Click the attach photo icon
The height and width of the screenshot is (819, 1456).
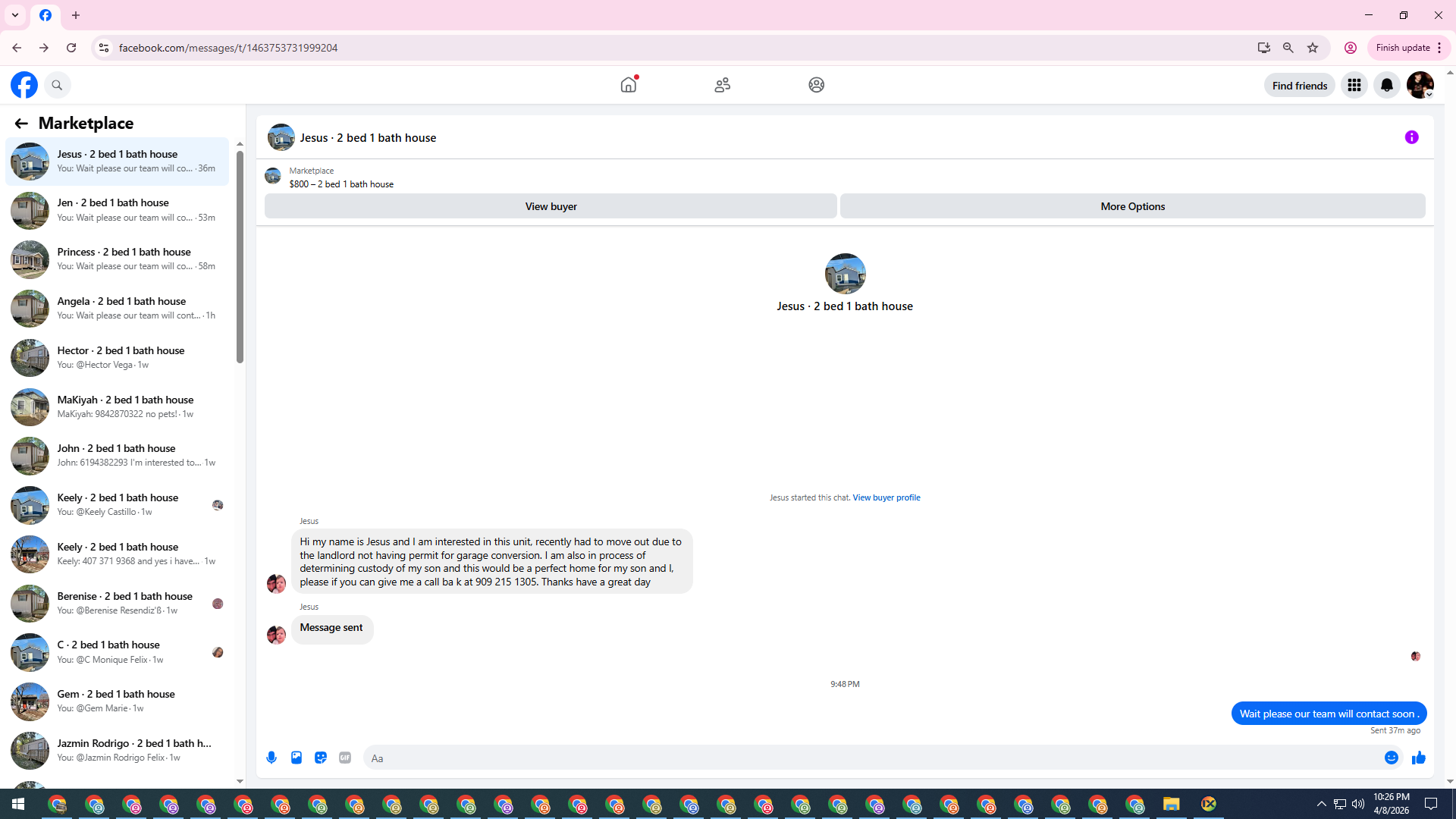(x=297, y=758)
